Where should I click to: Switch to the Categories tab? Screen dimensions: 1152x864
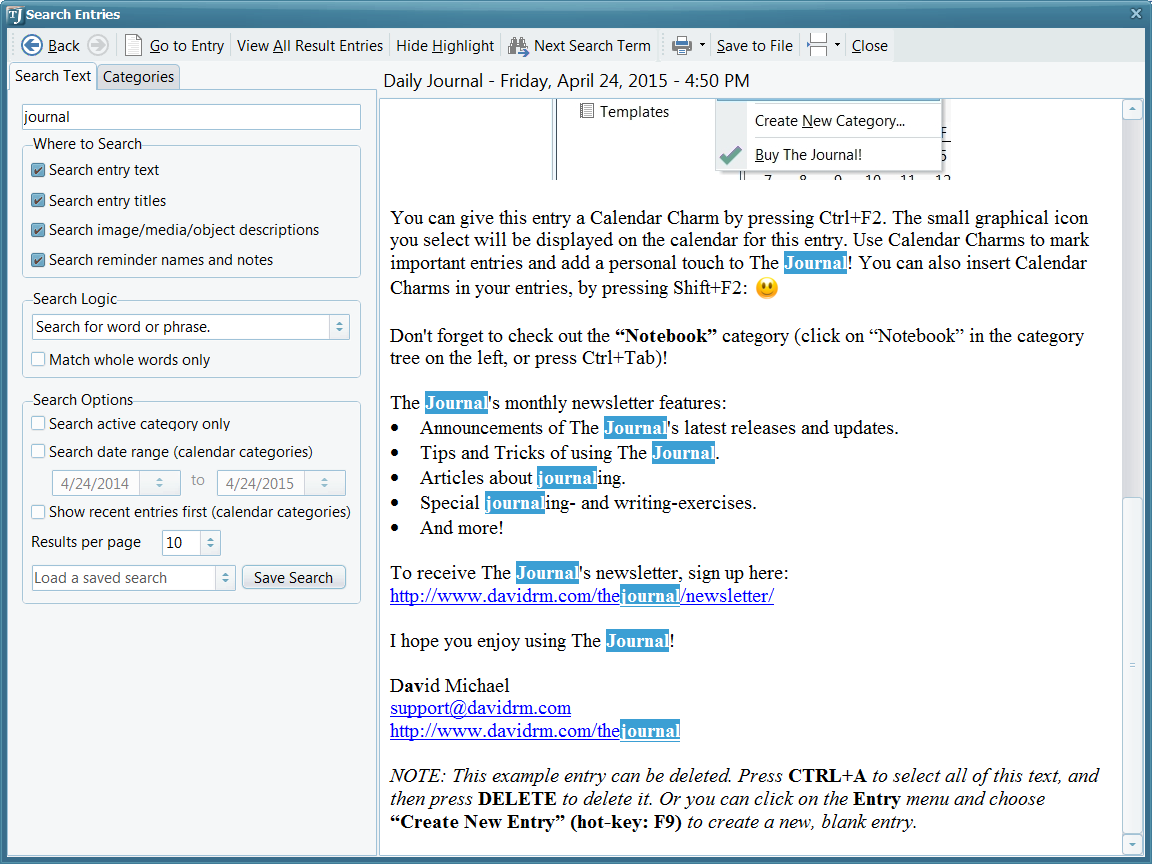click(139, 77)
